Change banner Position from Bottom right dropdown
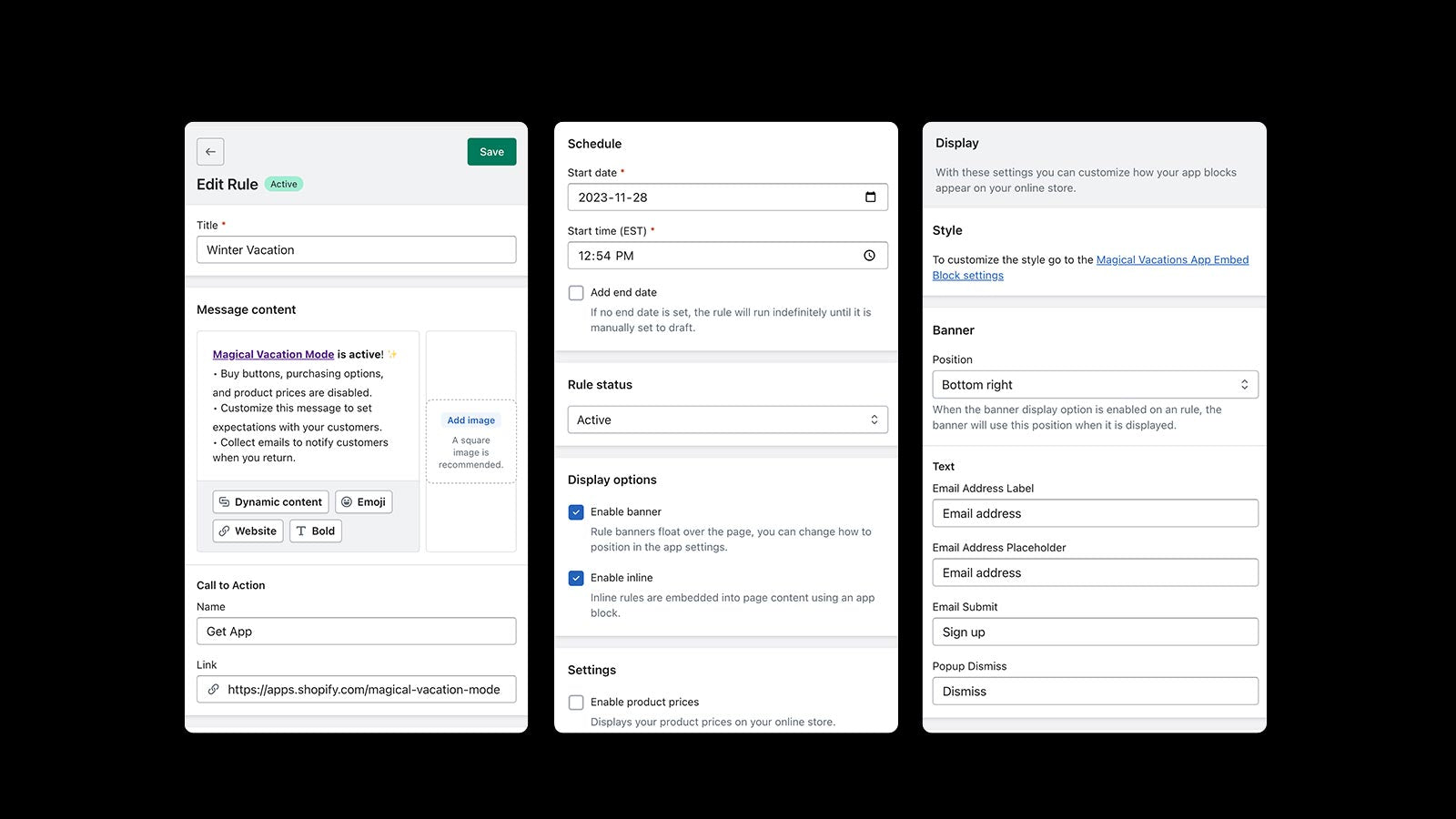Viewport: 1456px width, 819px height. click(x=1094, y=384)
